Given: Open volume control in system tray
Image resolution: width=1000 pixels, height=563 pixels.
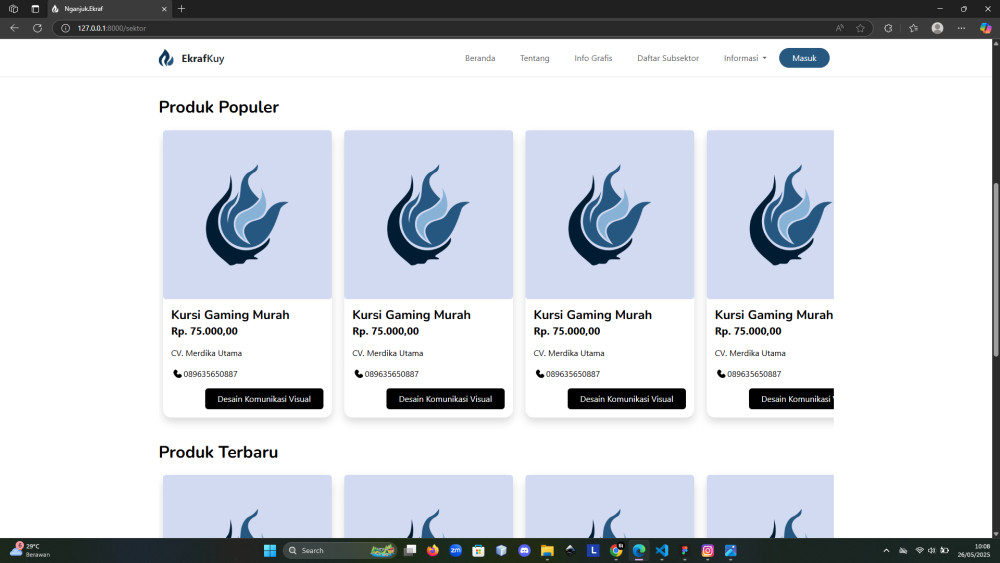Looking at the screenshot, I should click(932, 550).
